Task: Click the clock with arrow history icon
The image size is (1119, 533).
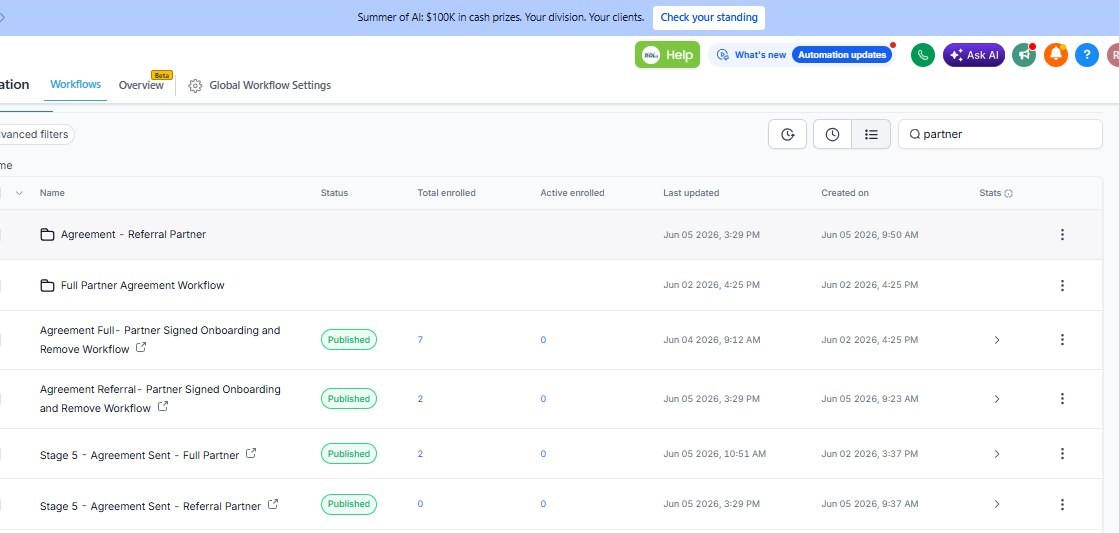Action: click(787, 134)
